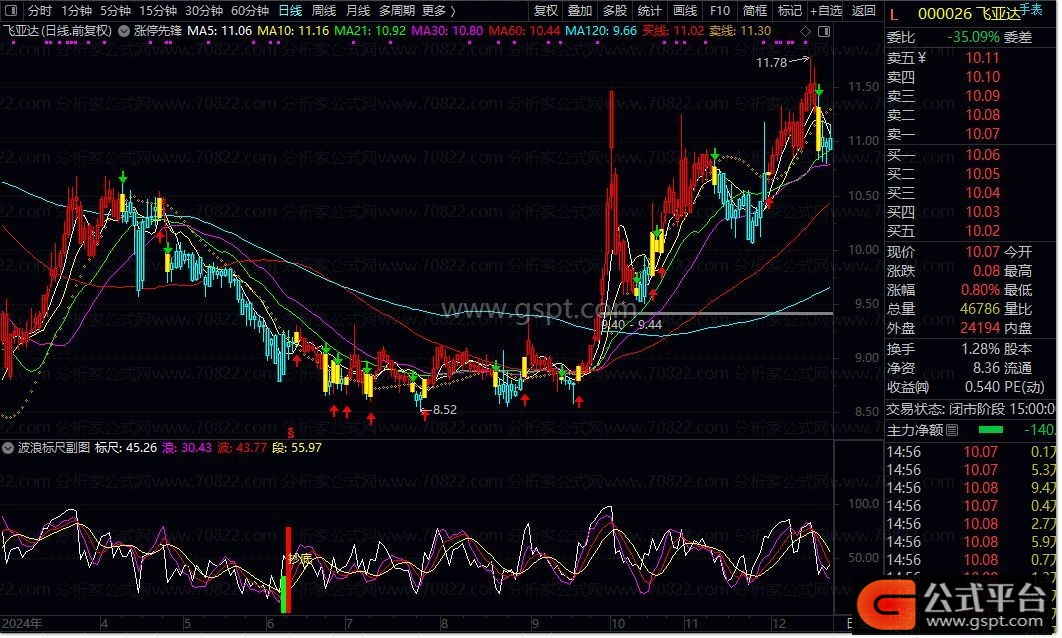Image resolution: width=1062 pixels, height=638 pixels.
Task: Expand the 更多 period options
Action: (x=438, y=11)
